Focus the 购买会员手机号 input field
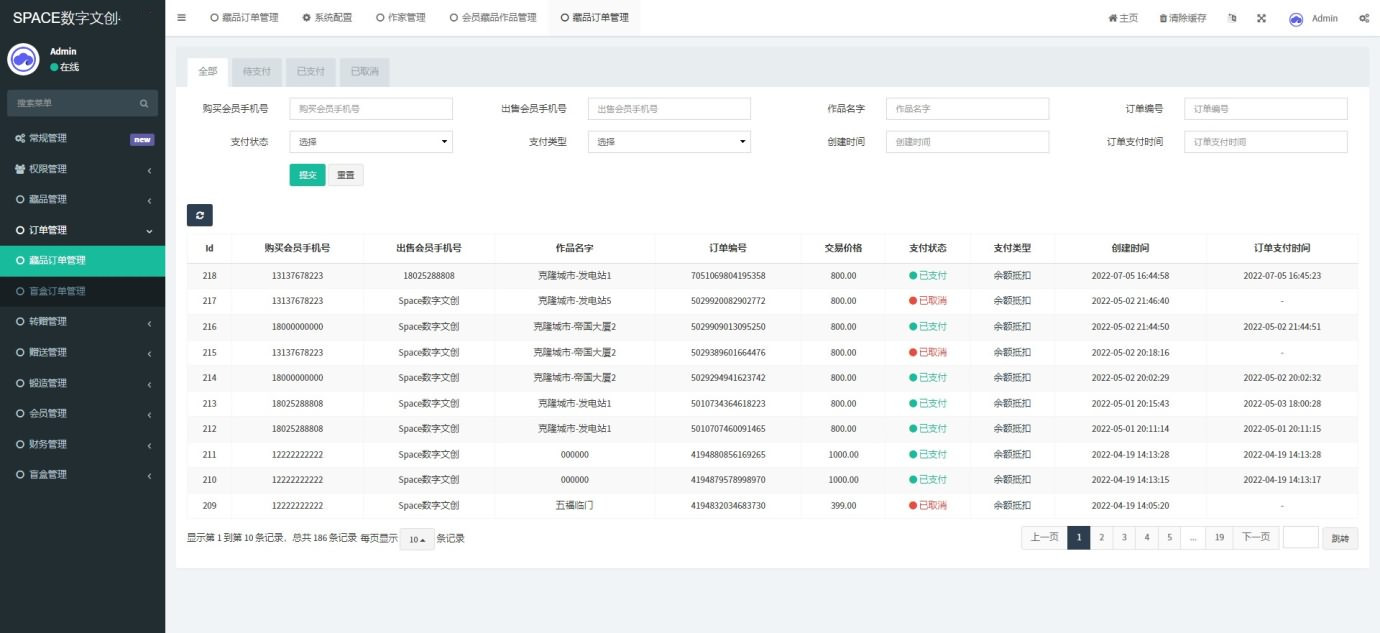 [371, 109]
